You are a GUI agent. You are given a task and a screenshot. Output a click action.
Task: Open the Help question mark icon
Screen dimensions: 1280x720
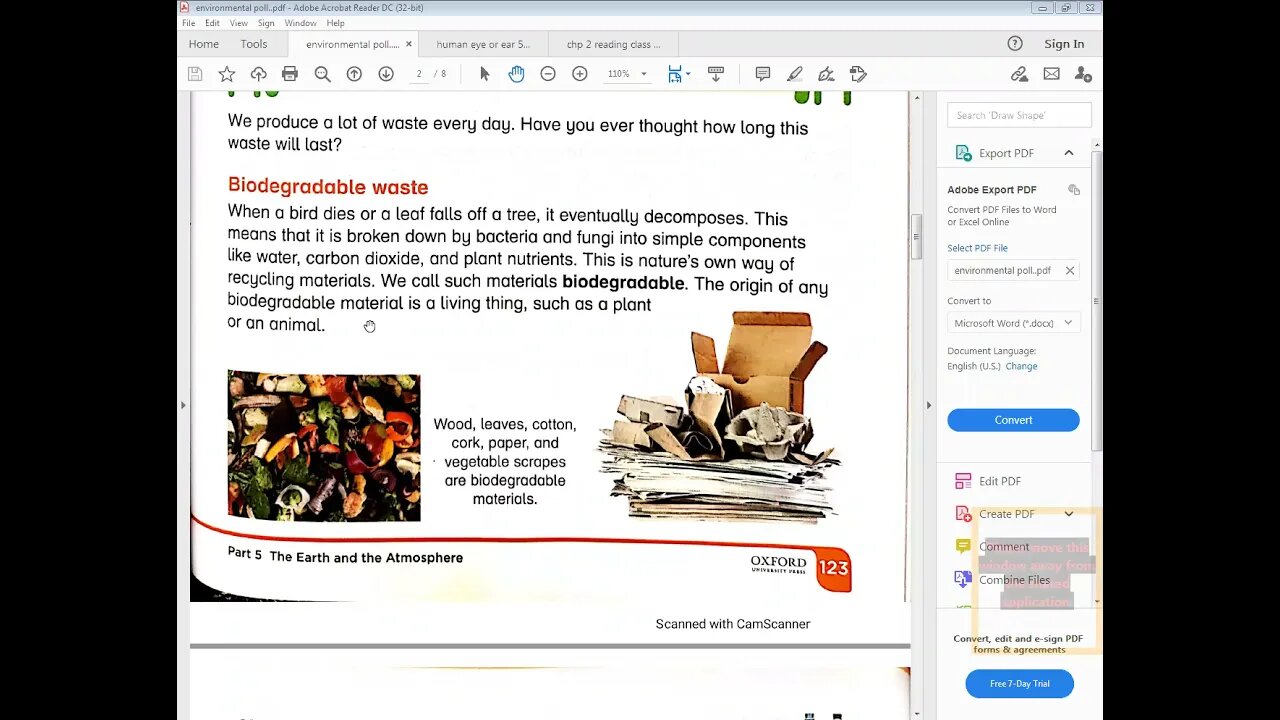point(1015,44)
